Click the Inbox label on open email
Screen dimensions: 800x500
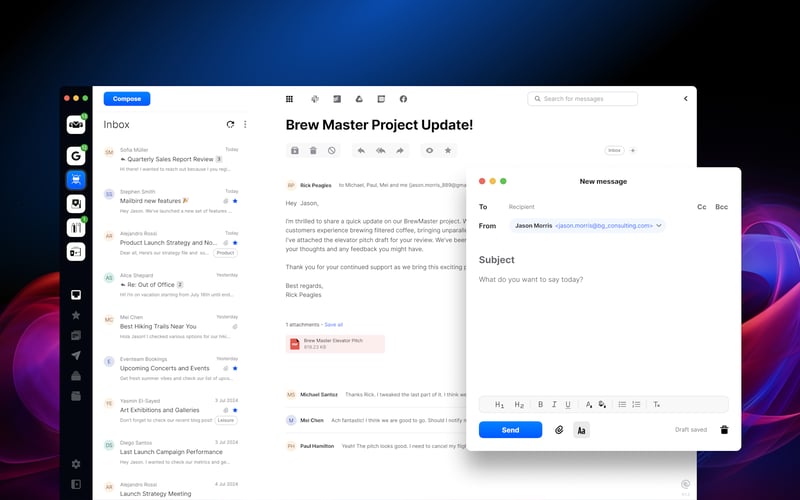click(x=614, y=151)
